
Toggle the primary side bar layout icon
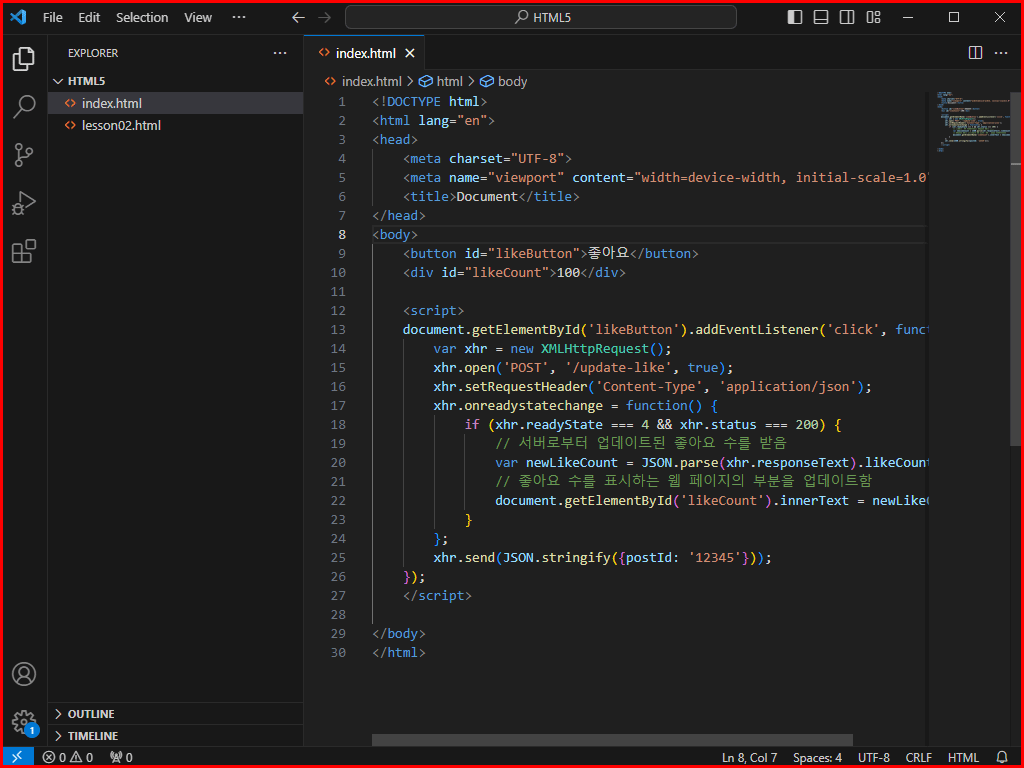pyautogui.click(x=795, y=17)
